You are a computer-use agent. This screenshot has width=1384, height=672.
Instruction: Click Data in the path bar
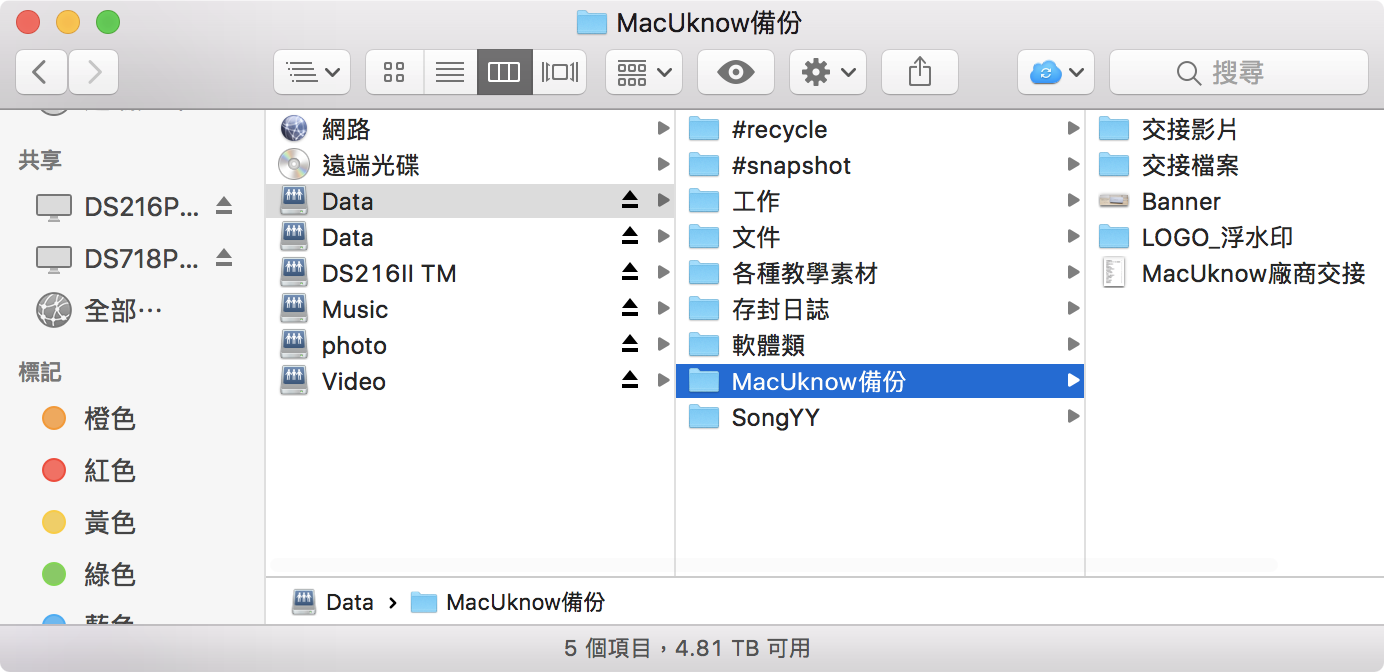coord(348,602)
